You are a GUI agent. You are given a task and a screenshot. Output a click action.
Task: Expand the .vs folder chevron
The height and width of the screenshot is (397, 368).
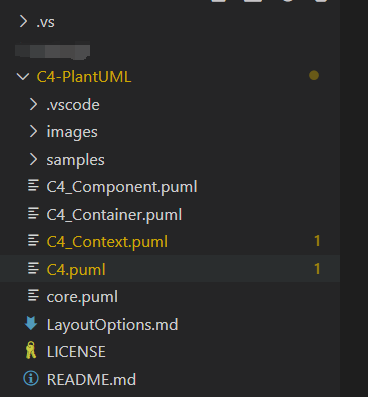(x=23, y=22)
